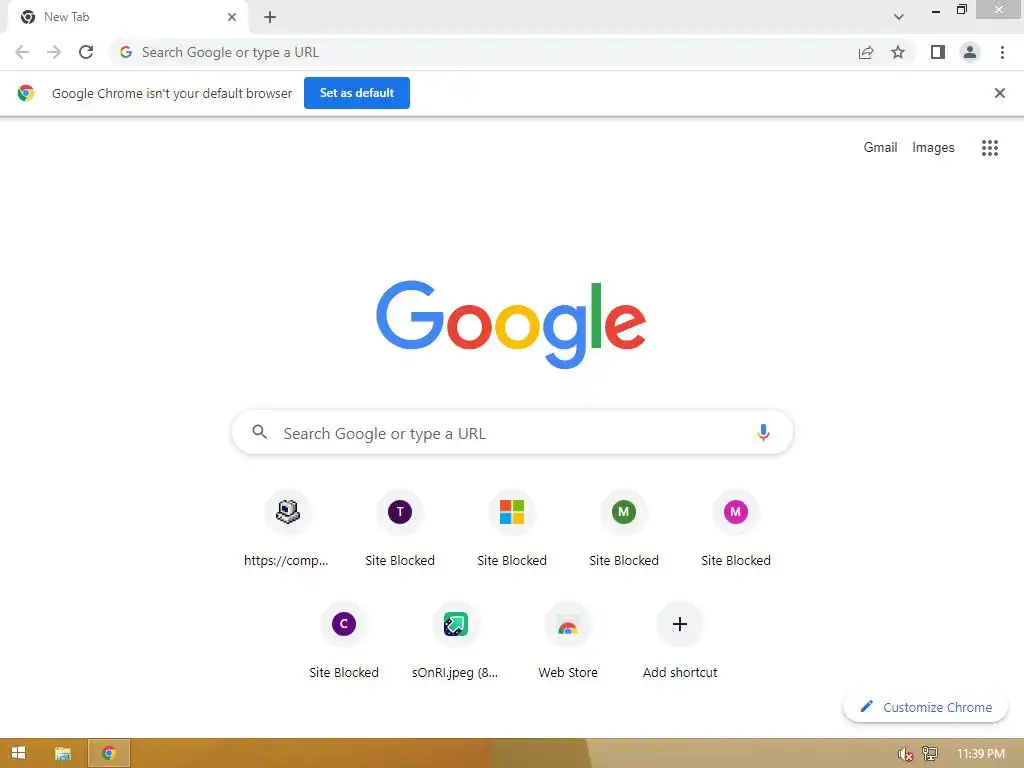Toggle the side panel icon
1024x768 pixels.
(x=938, y=52)
